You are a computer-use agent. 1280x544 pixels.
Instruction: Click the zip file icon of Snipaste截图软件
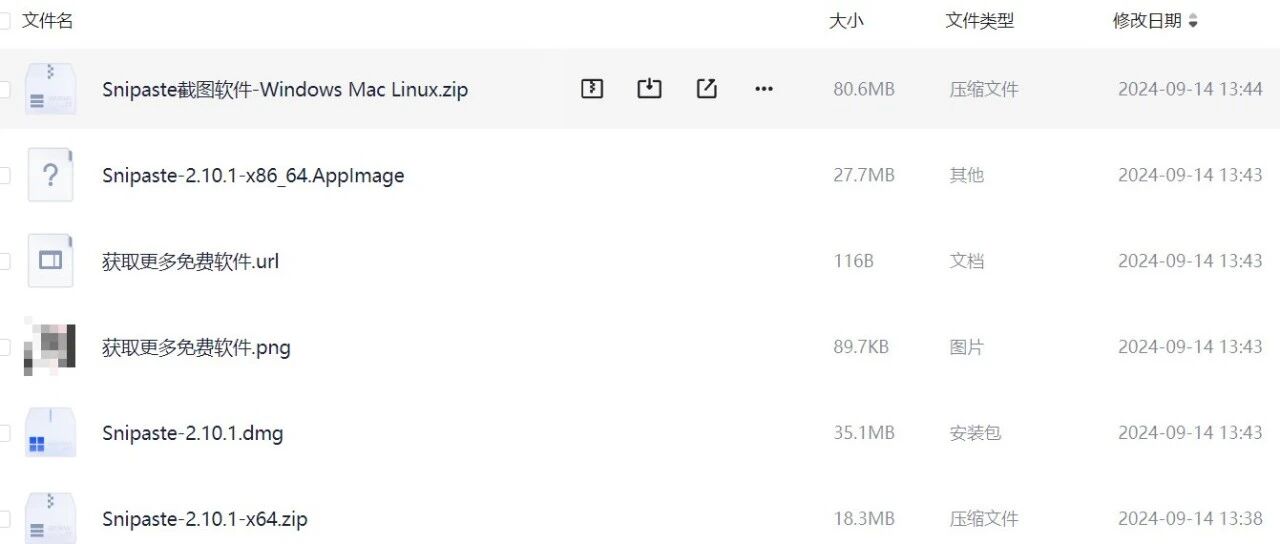(50, 89)
